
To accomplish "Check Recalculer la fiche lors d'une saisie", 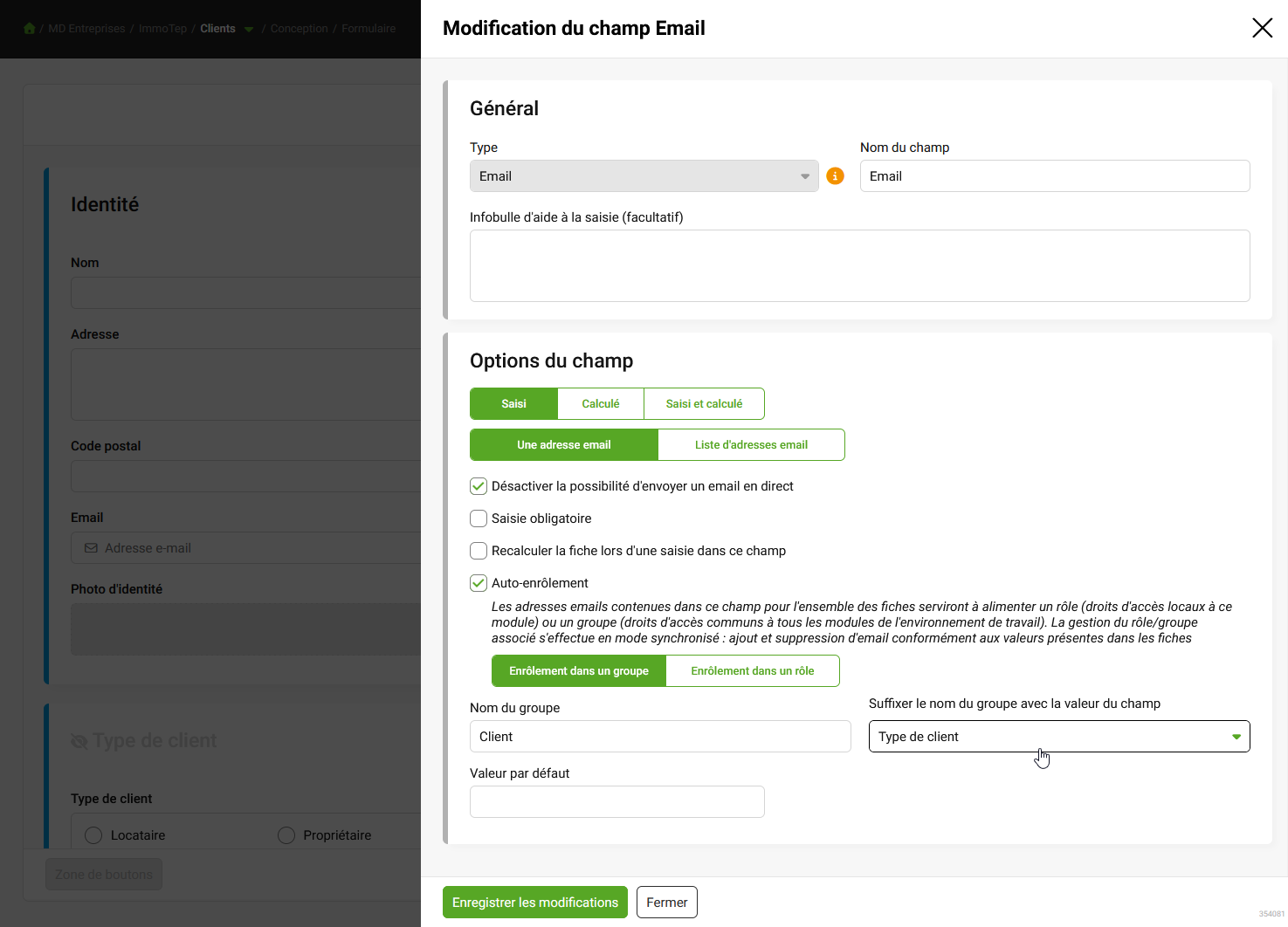I will (x=479, y=551).
